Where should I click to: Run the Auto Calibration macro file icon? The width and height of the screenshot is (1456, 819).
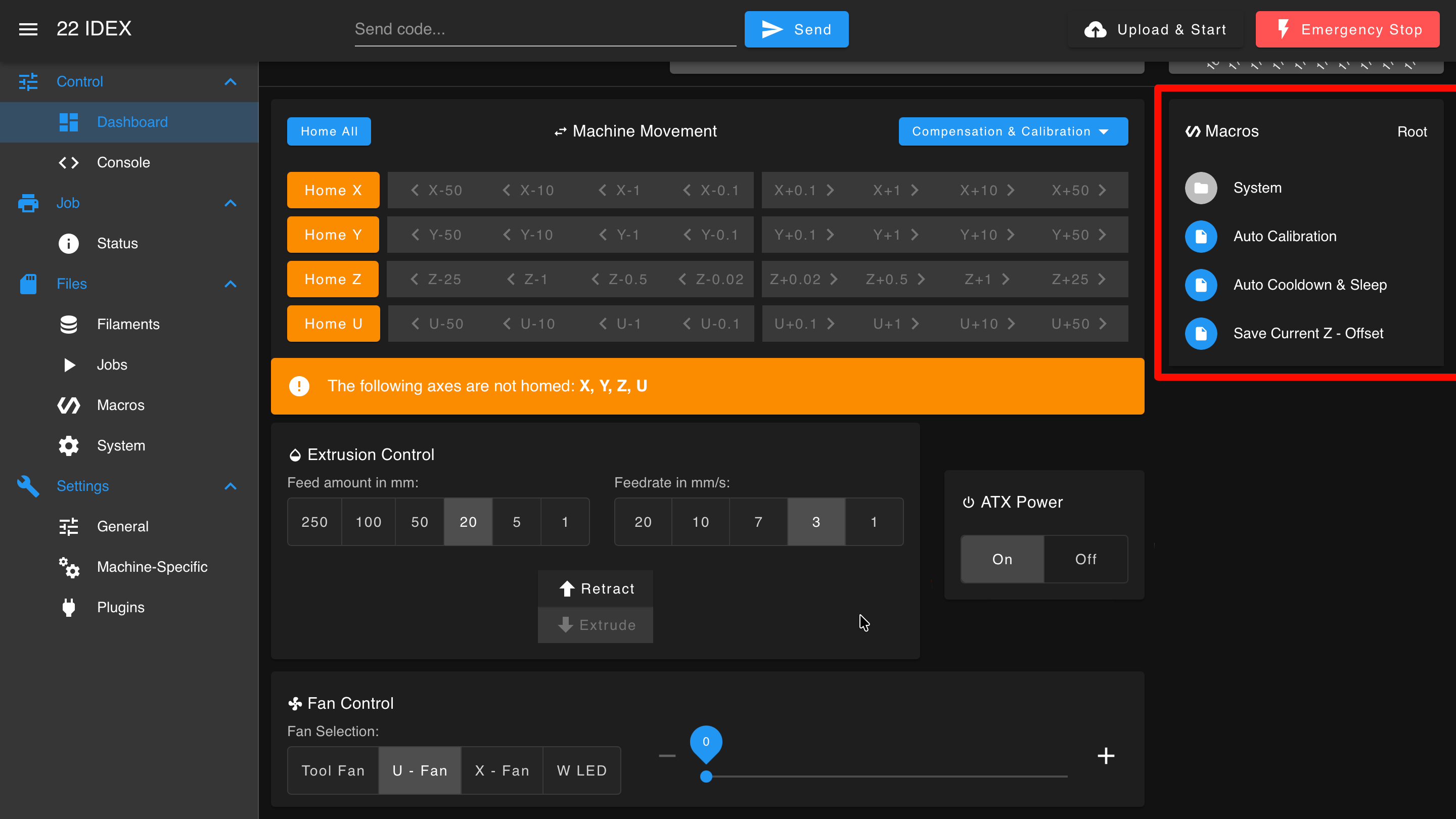[x=1201, y=236]
